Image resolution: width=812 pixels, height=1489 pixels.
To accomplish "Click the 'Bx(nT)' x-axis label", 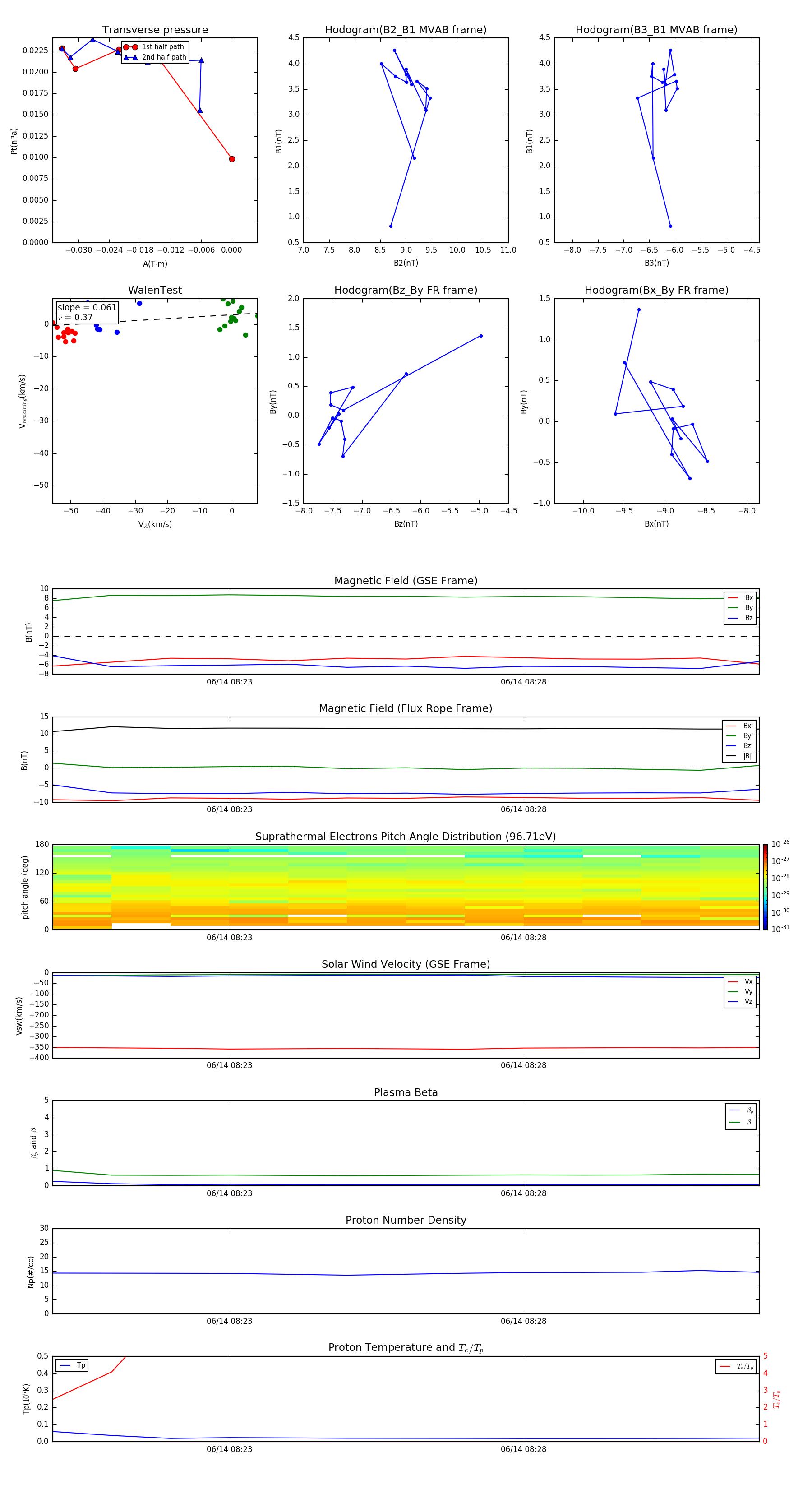I will [x=656, y=524].
